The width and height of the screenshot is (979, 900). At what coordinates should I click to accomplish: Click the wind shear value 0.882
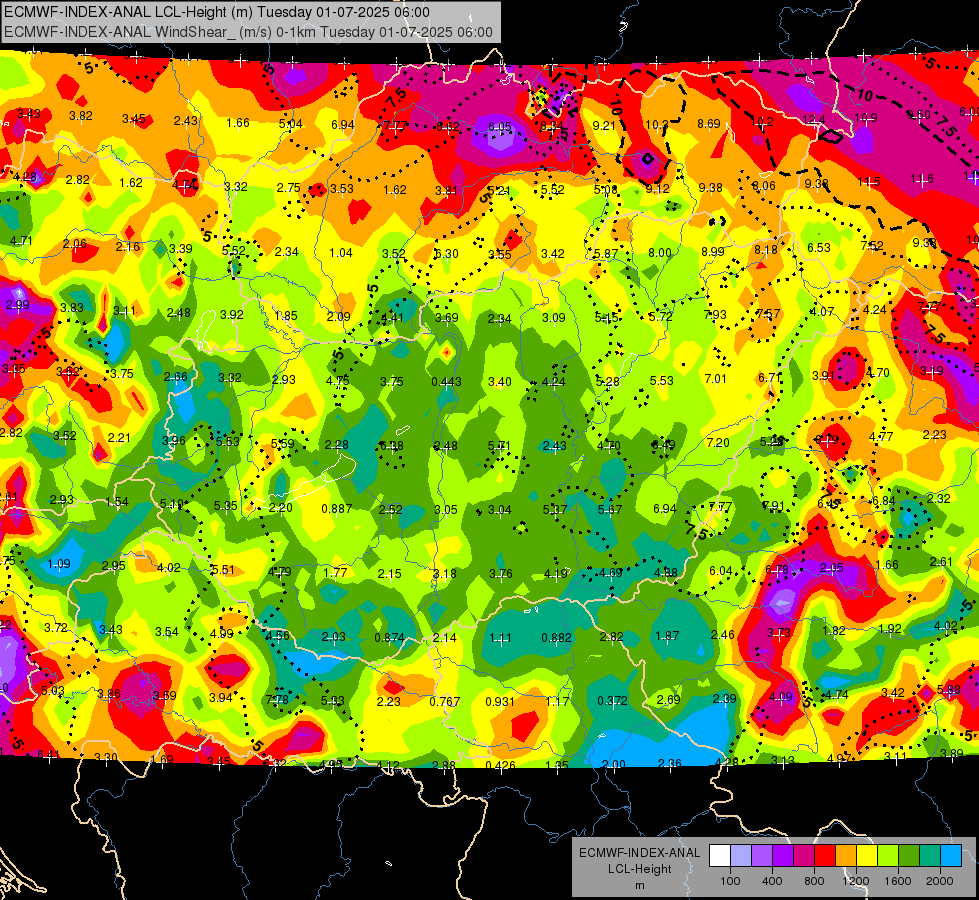556,638
